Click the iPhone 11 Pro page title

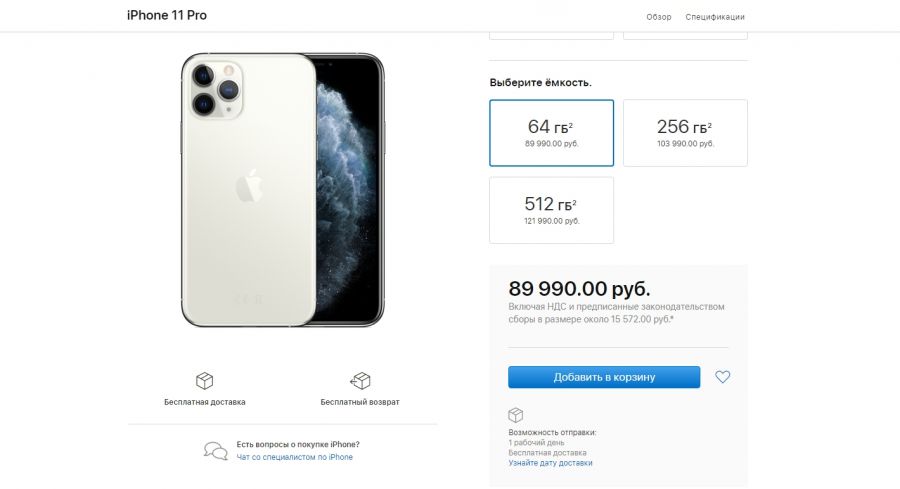(167, 16)
